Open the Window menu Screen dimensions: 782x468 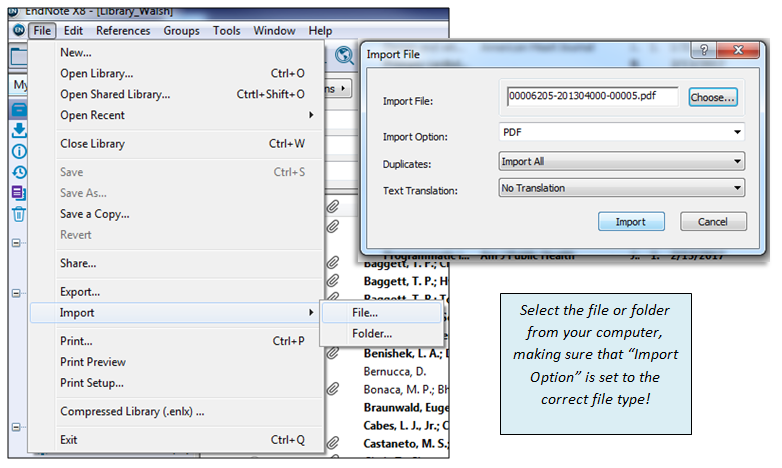coord(274,31)
